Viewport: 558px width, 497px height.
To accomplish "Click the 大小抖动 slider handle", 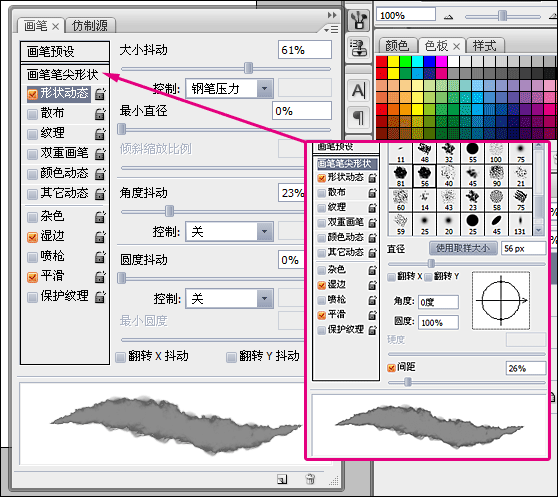I will (x=248, y=68).
